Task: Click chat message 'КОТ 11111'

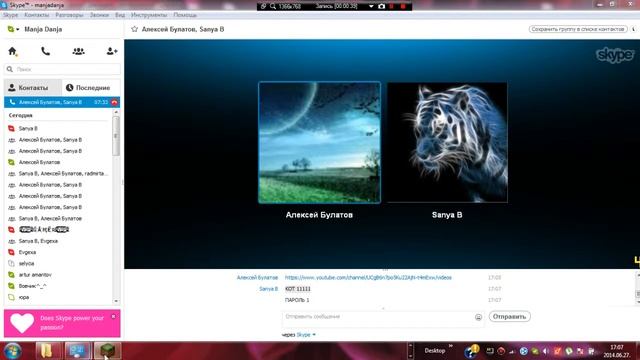Action: (298, 289)
